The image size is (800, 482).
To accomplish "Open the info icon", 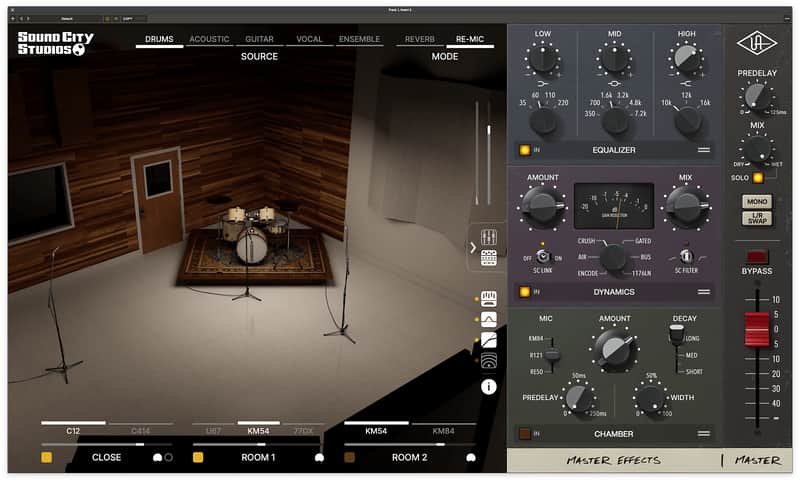I will pos(489,387).
